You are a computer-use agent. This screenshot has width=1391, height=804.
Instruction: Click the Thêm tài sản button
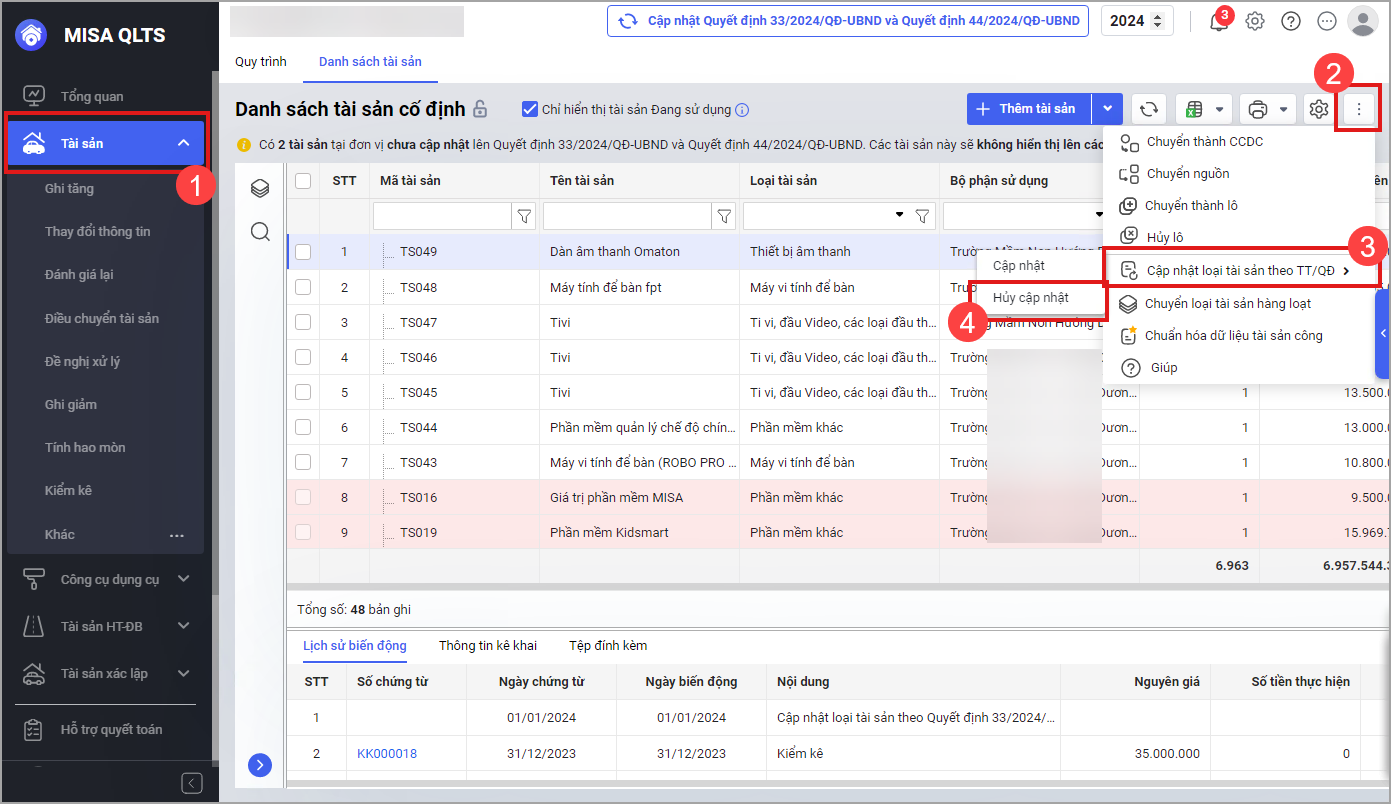pos(1027,109)
